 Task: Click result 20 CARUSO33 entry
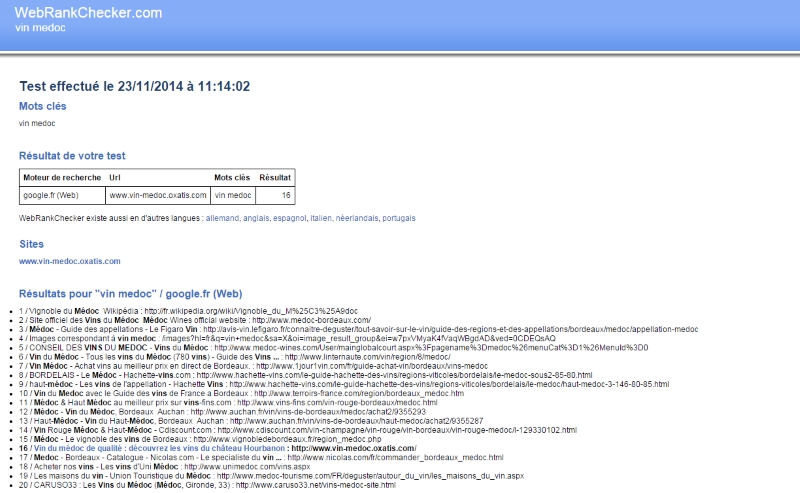tap(140, 485)
